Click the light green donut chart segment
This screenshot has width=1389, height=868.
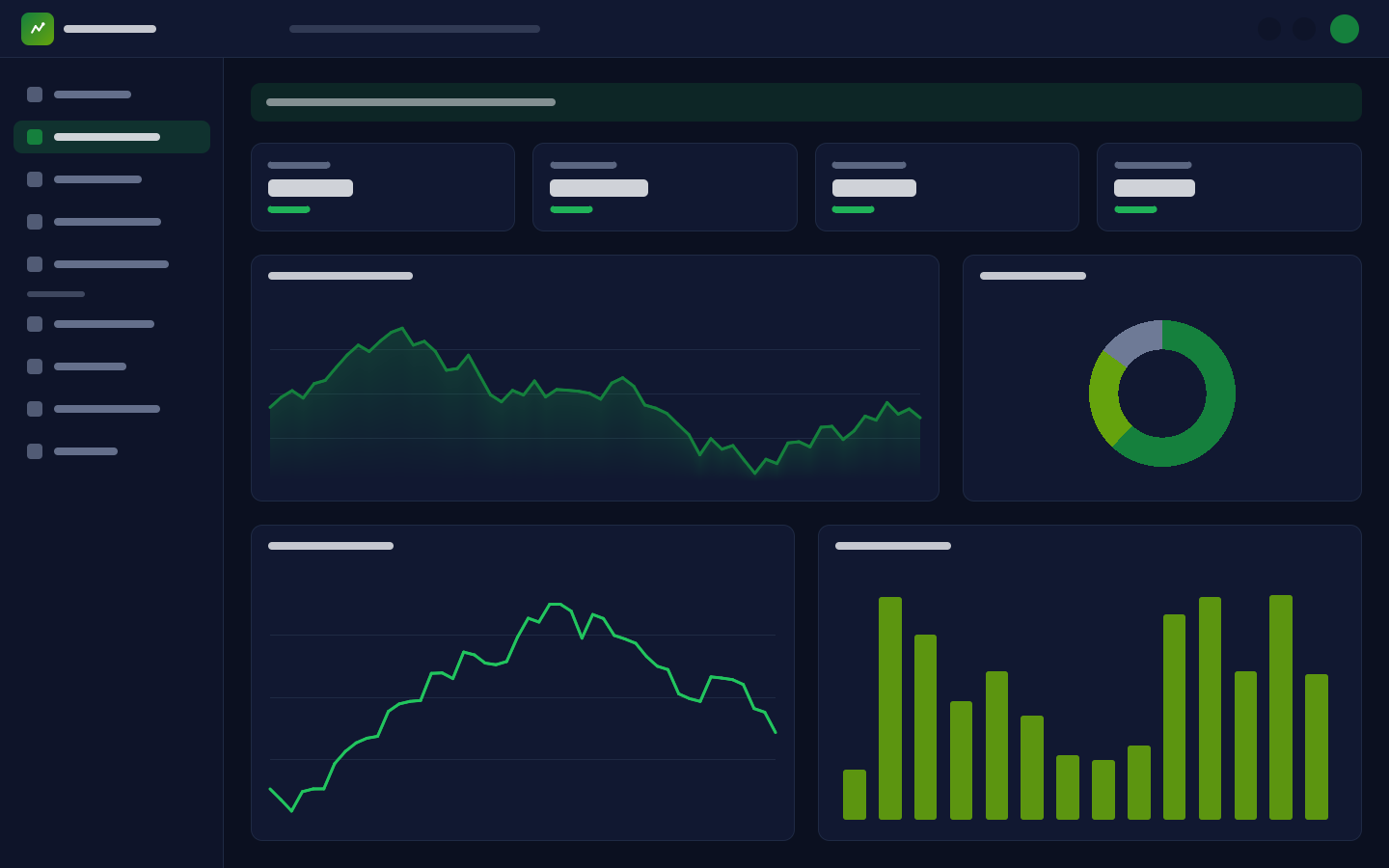click(x=1105, y=400)
